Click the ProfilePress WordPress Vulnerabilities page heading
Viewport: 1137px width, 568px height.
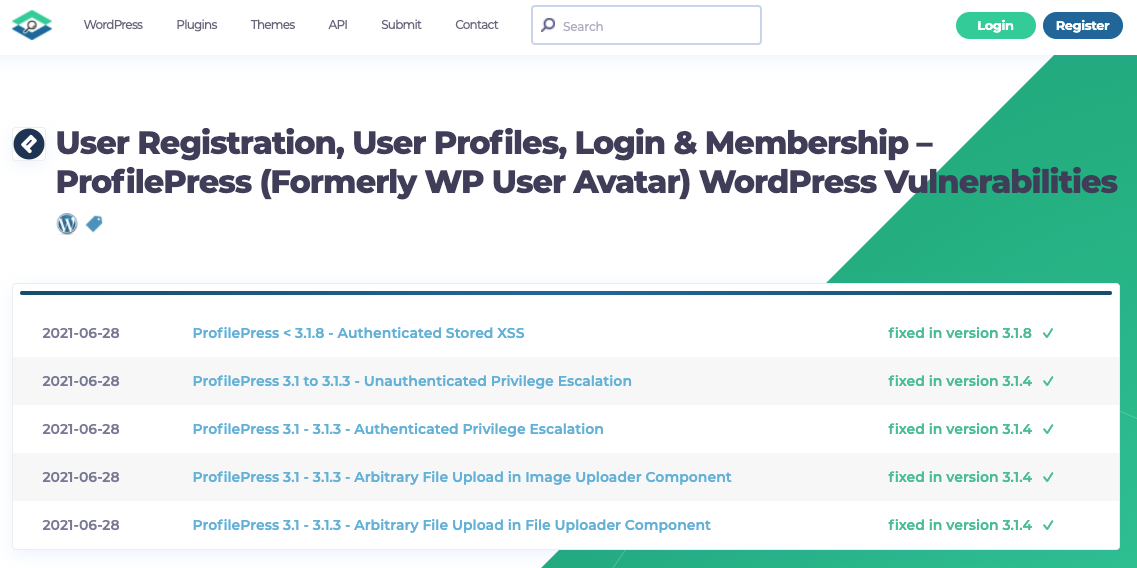coord(586,163)
